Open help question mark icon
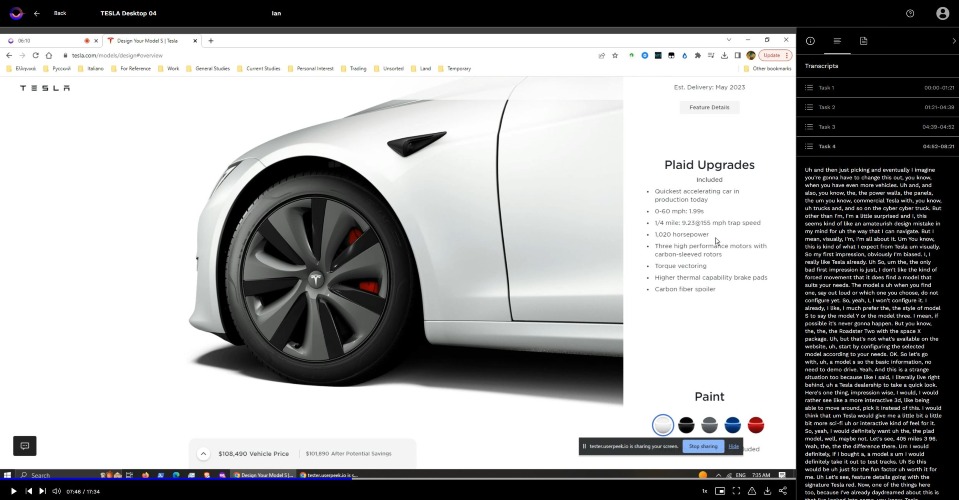This screenshot has height=500, width=959. [910, 13]
